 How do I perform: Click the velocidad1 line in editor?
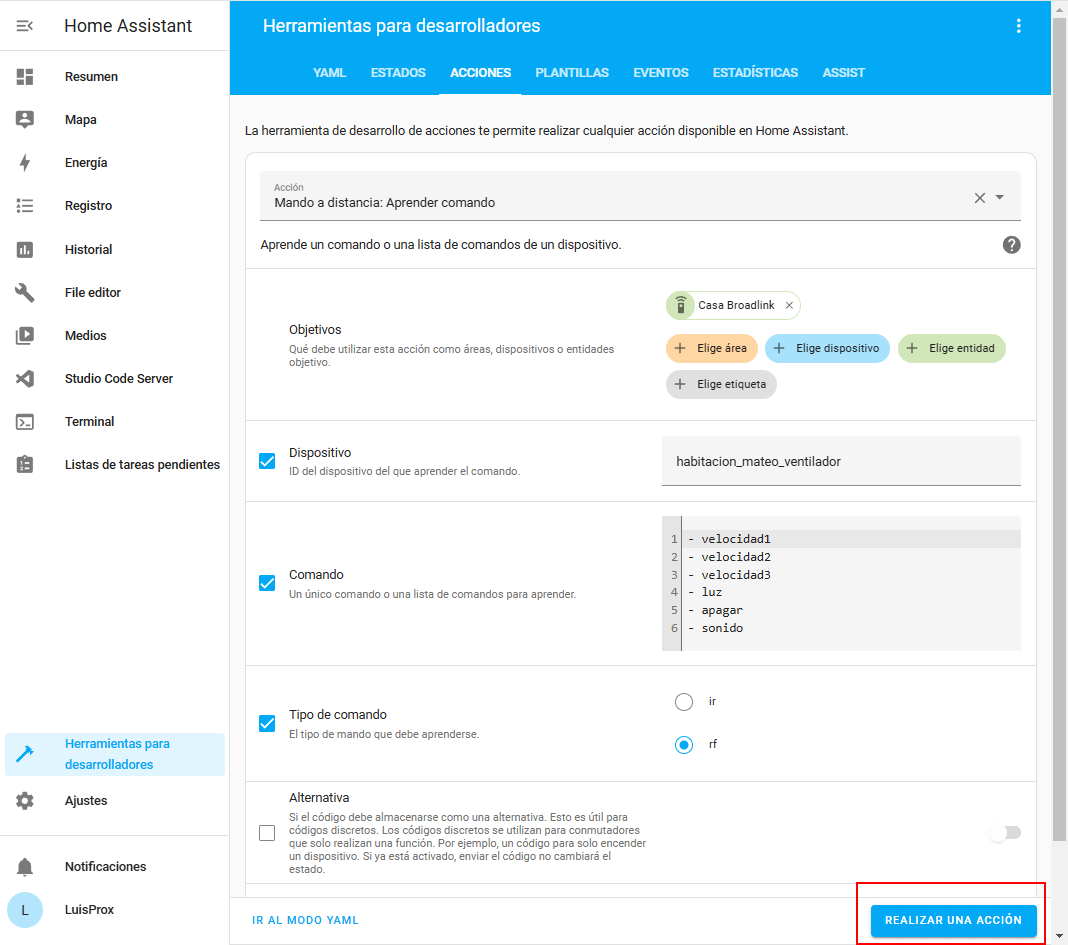pos(851,539)
